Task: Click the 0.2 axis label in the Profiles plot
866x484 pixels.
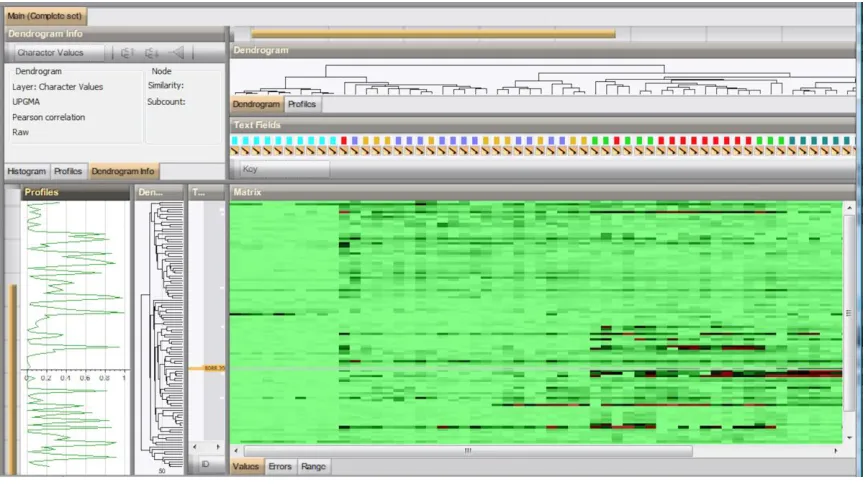Action: [x=46, y=378]
